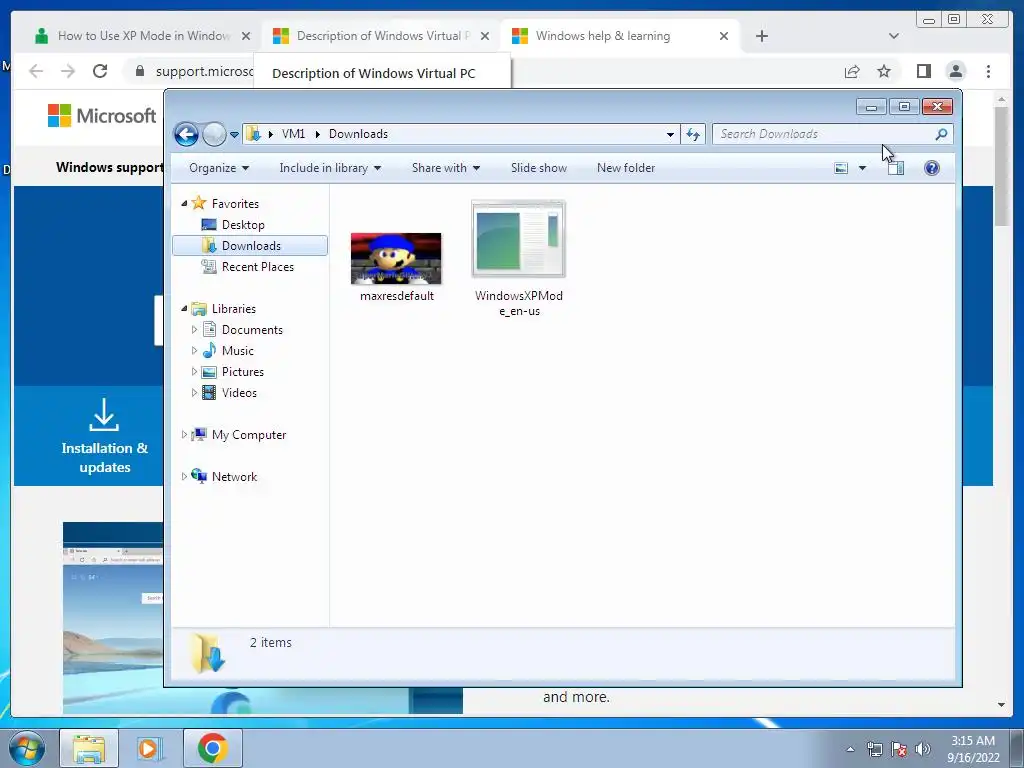Open the Windows Start button
Image resolution: width=1024 pixels, height=768 pixels.
(x=25, y=748)
